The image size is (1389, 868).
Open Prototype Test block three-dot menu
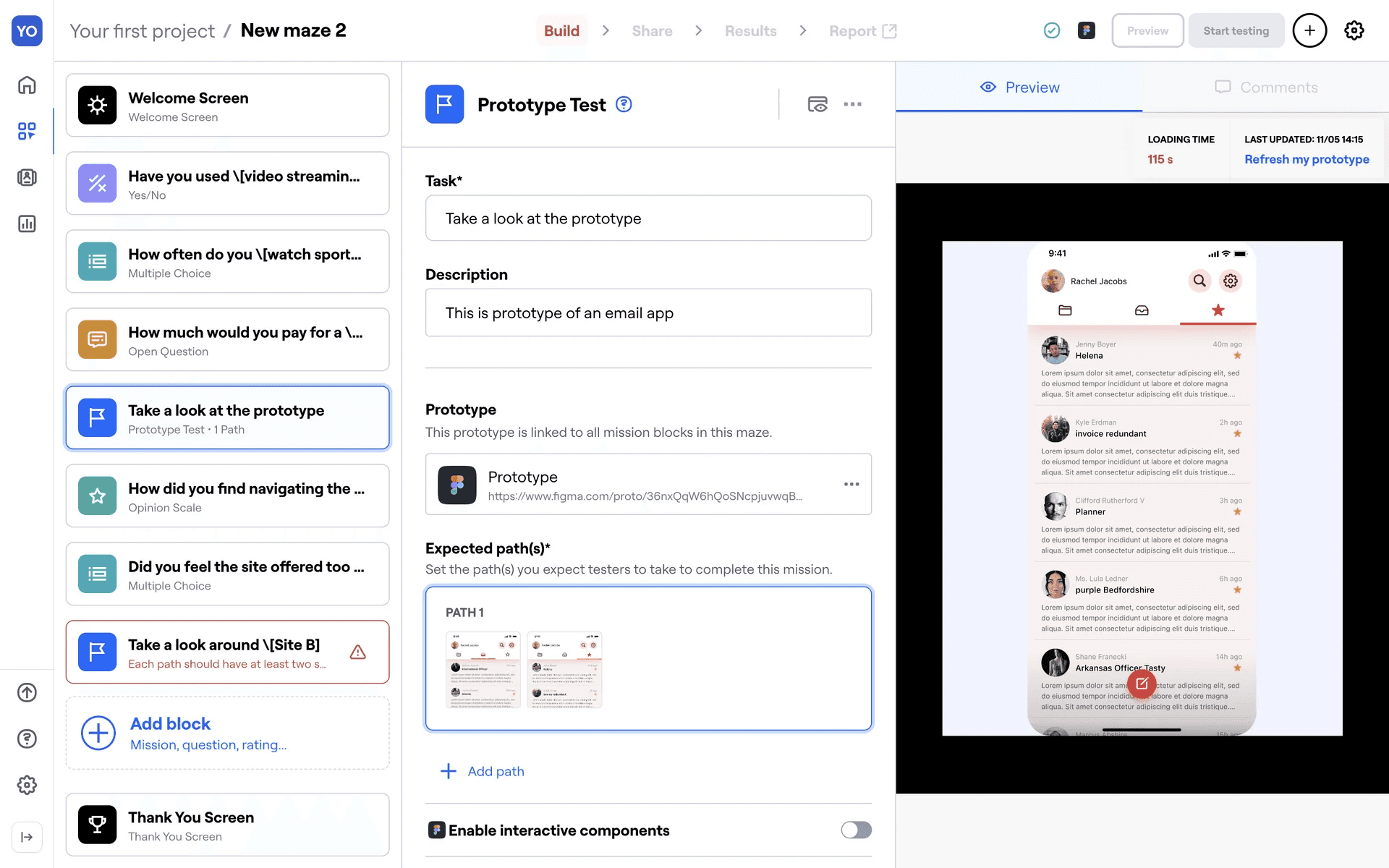852,104
